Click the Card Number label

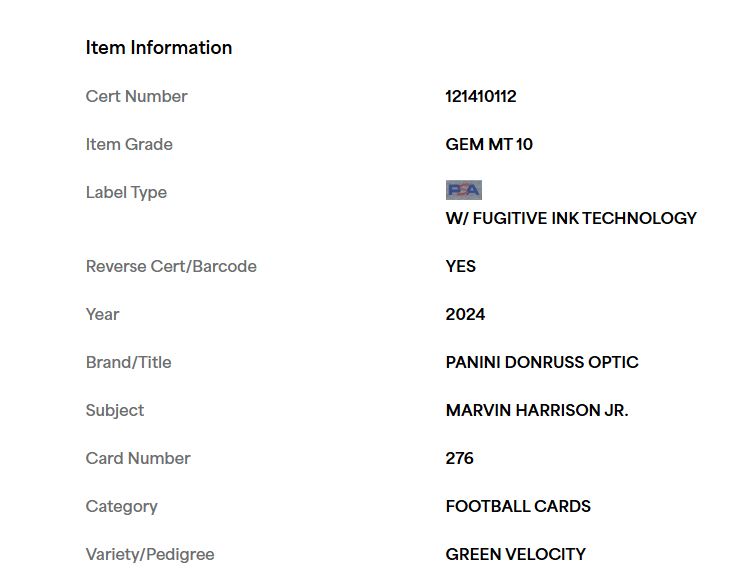(x=138, y=458)
